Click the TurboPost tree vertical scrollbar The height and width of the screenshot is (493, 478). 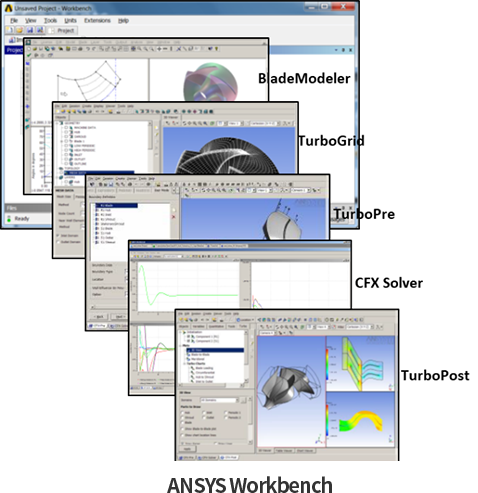(246, 357)
